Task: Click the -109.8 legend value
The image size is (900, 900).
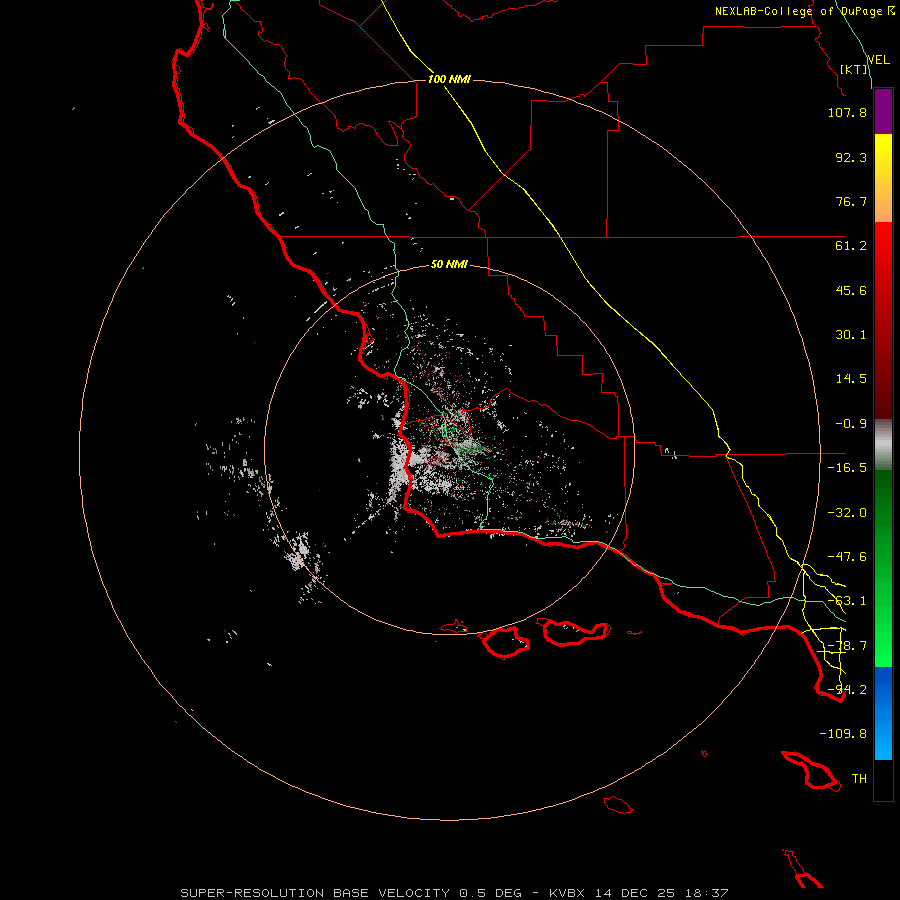Action: tap(843, 734)
